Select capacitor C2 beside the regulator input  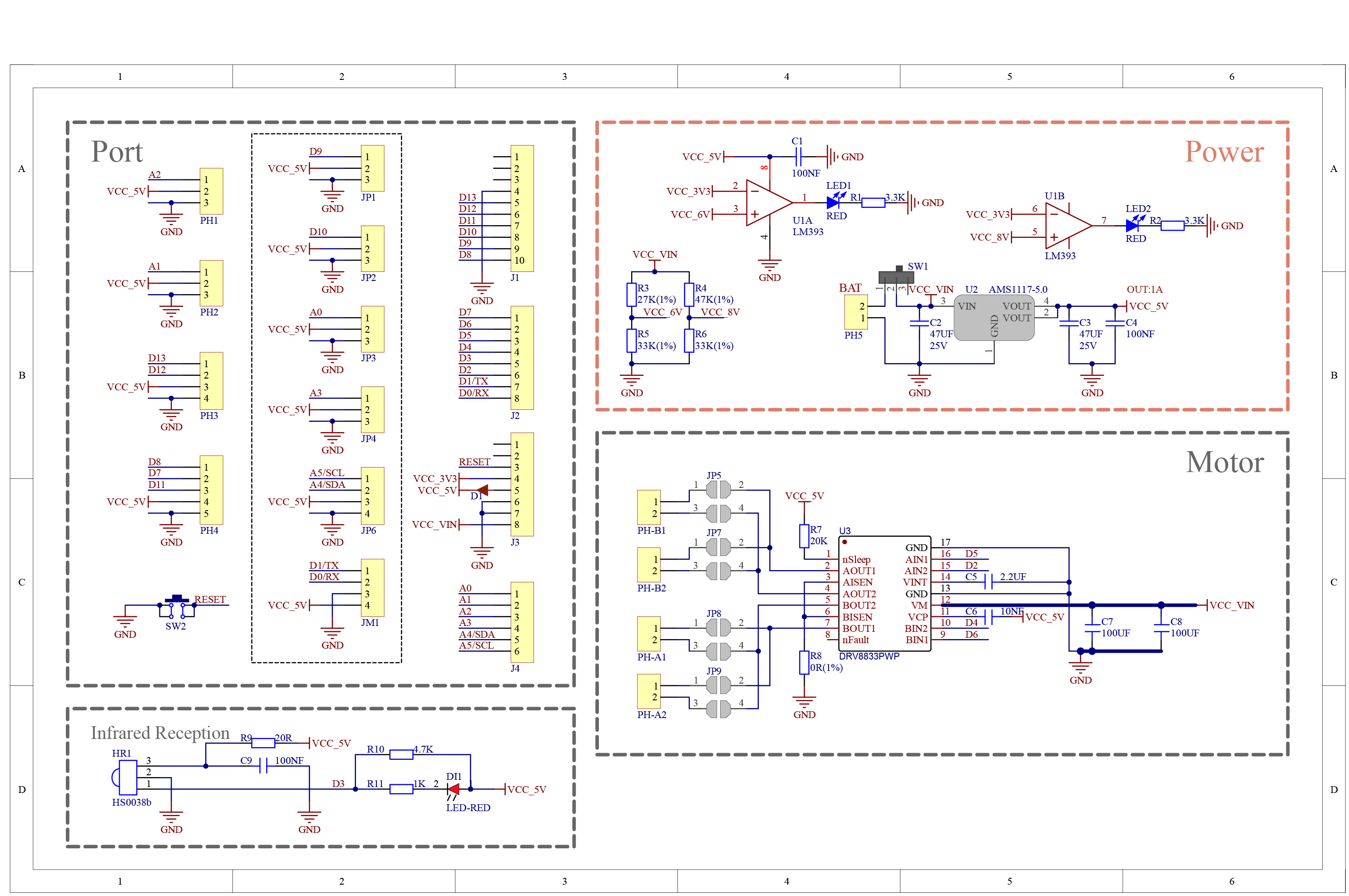pyautogui.click(x=919, y=324)
